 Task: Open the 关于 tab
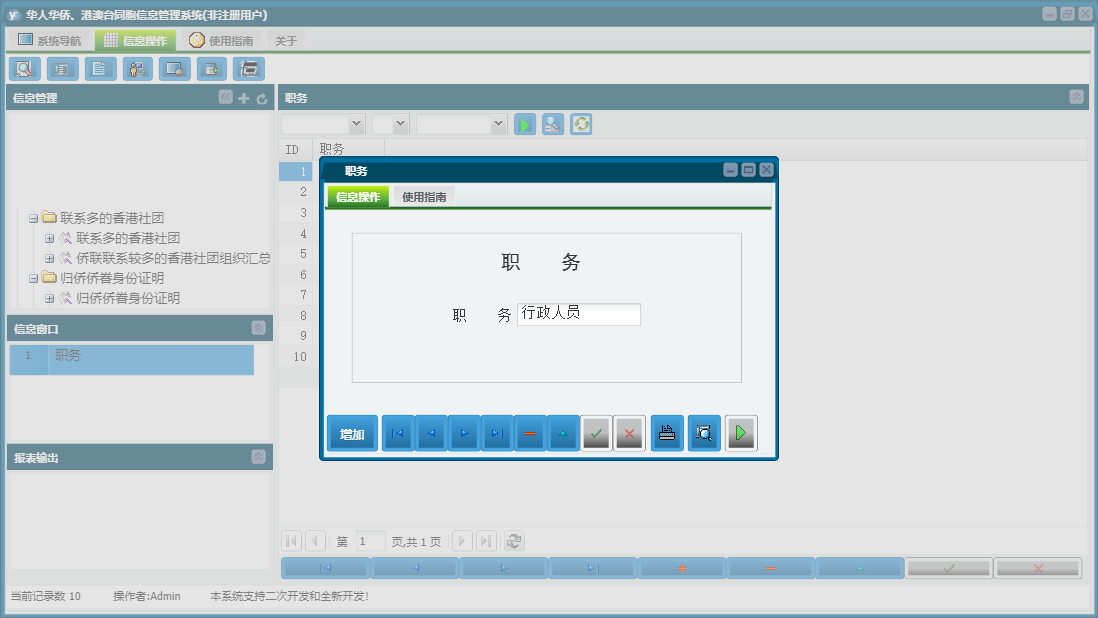click(x=286, y=41)
